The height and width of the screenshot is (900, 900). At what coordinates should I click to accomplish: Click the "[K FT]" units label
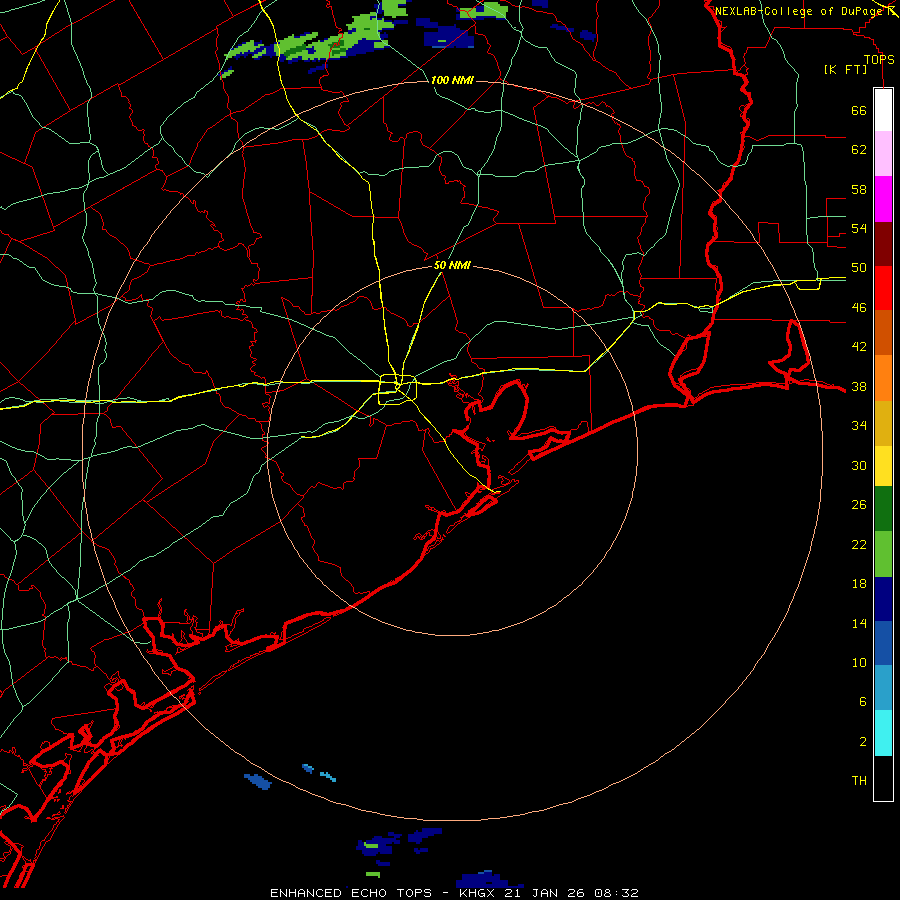click(845, 69)
